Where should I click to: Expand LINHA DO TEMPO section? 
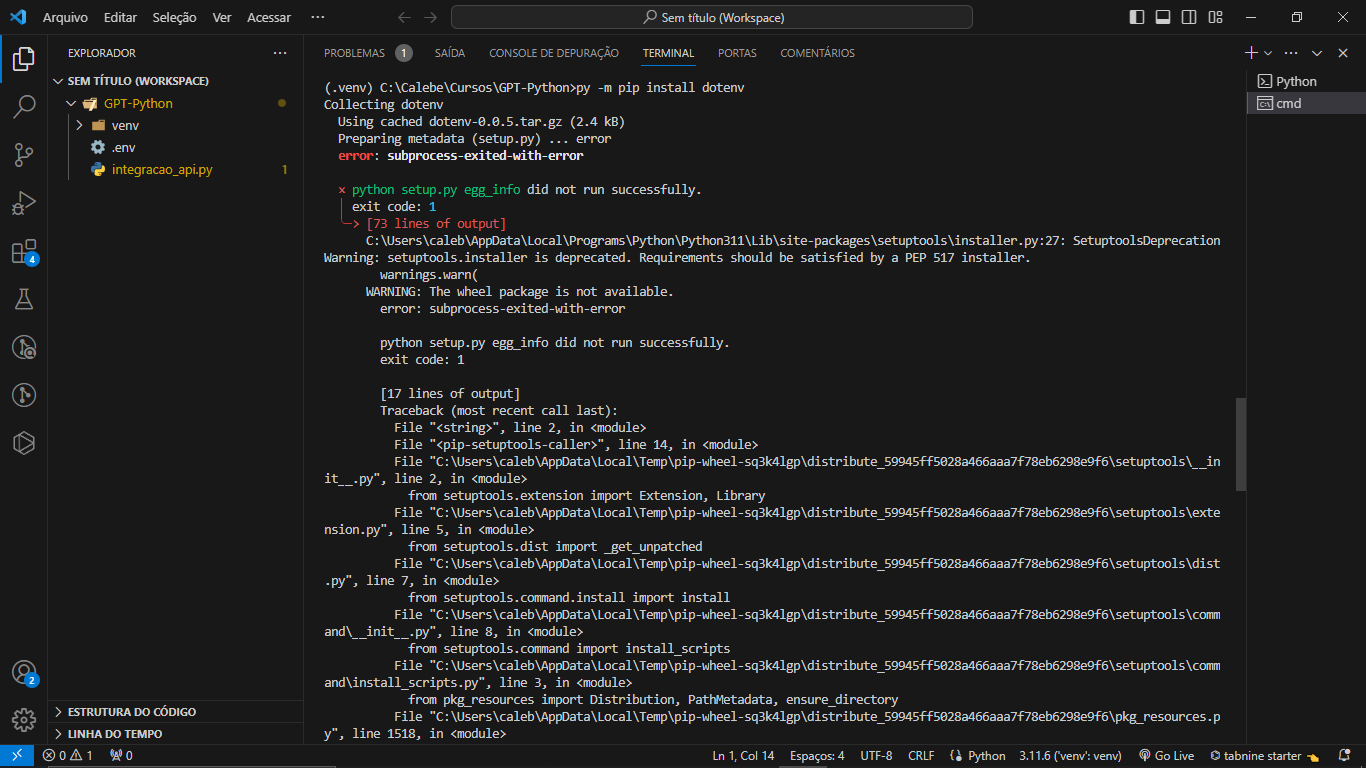pos(176,734)
